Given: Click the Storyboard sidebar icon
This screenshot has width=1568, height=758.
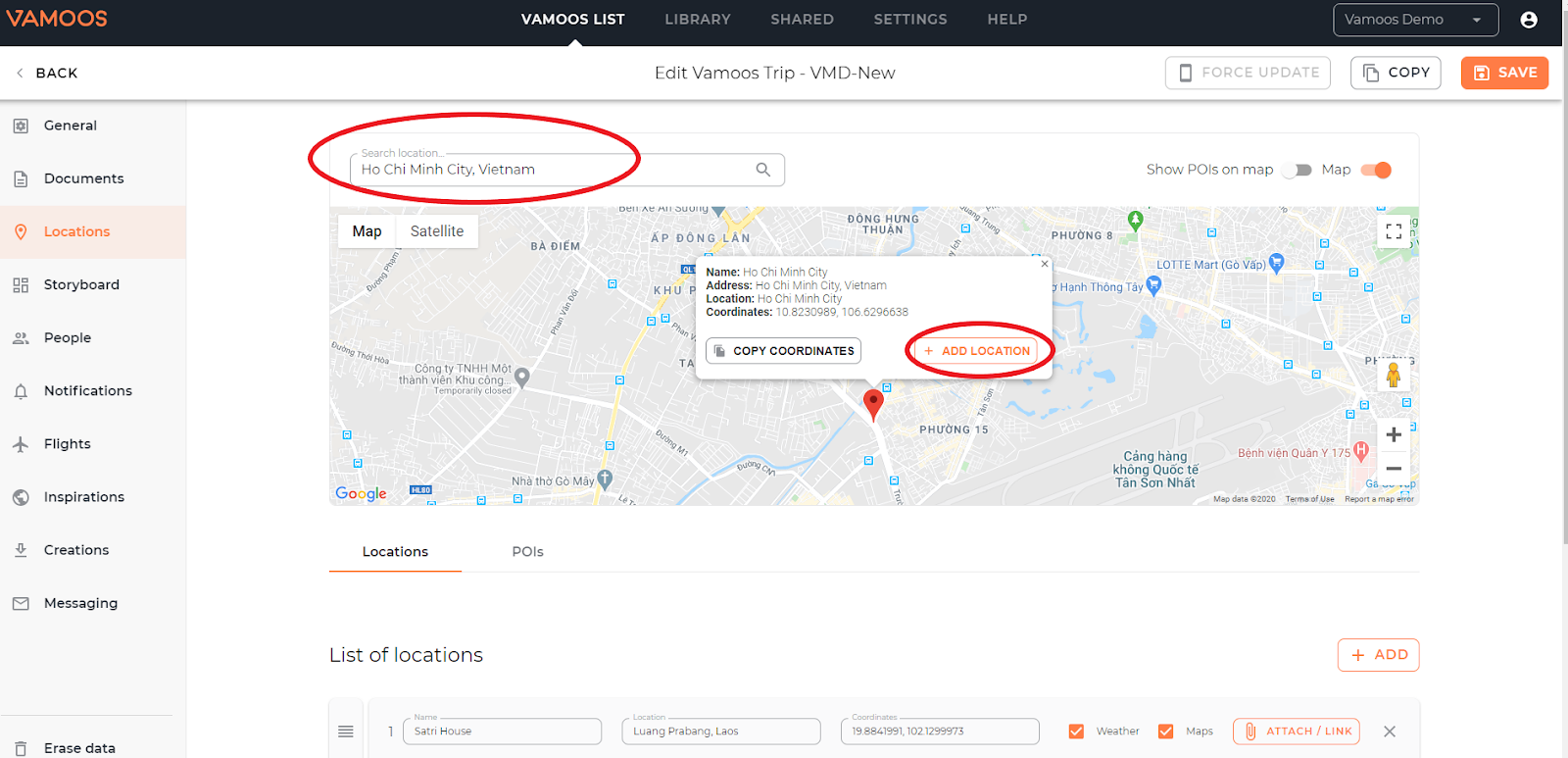Looking at the screenshot, I should pos(21,285).
